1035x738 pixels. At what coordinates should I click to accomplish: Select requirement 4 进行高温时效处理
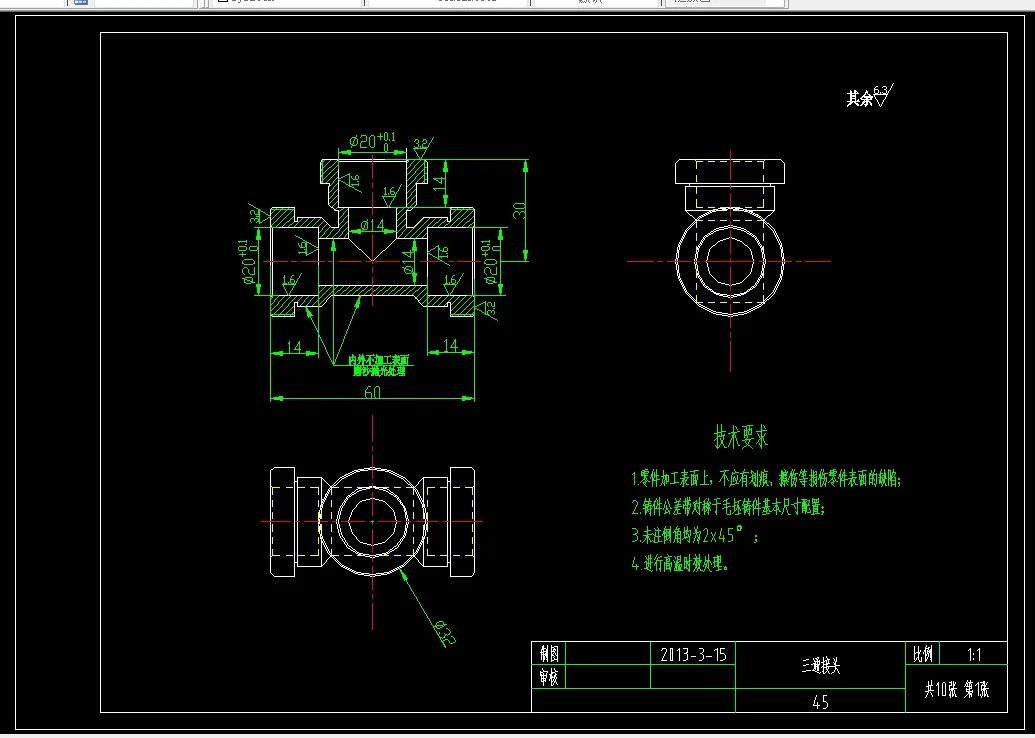tap(680, 564)
